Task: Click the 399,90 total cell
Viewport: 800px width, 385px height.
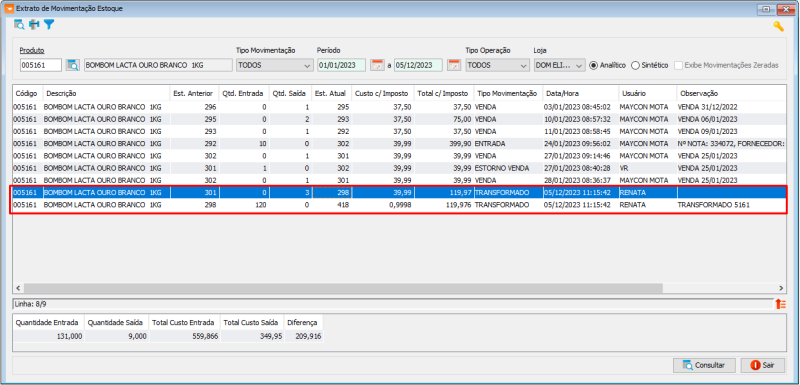Action: click(x=444, y=144)
